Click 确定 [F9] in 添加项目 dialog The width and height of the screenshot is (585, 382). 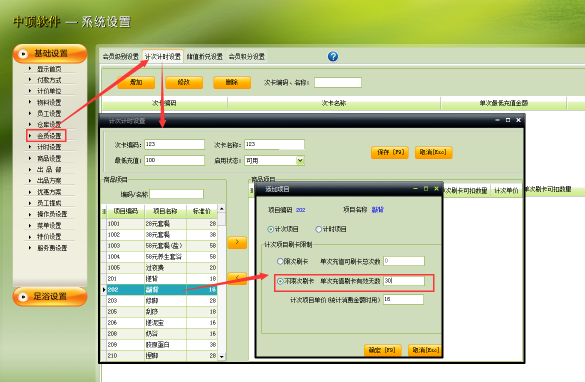click(382, 350)
